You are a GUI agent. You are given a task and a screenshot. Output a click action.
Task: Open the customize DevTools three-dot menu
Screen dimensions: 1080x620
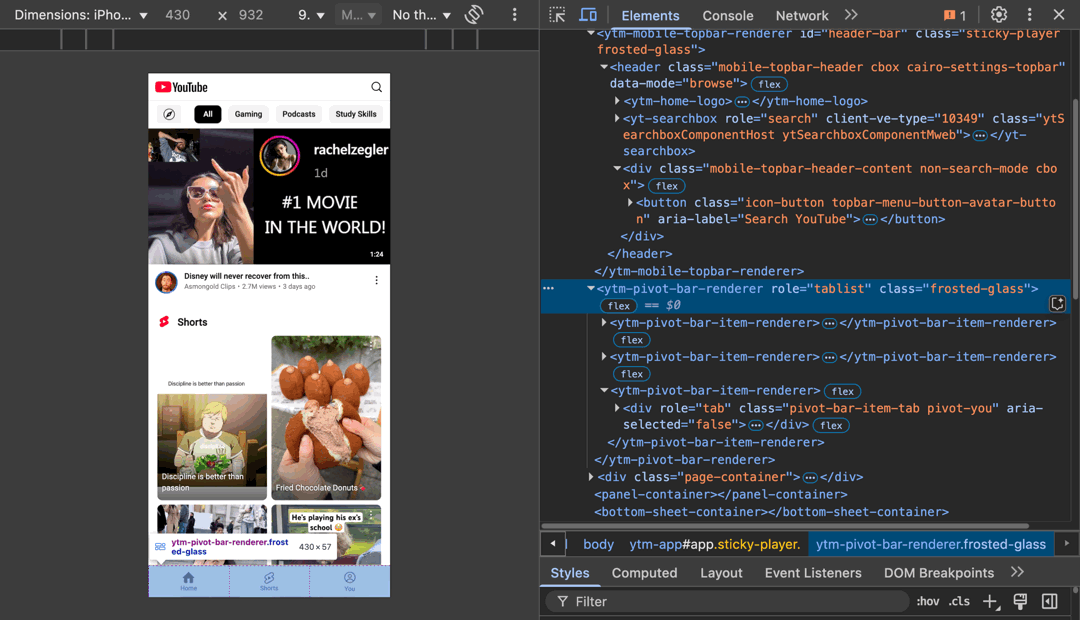coord(1029,14)
